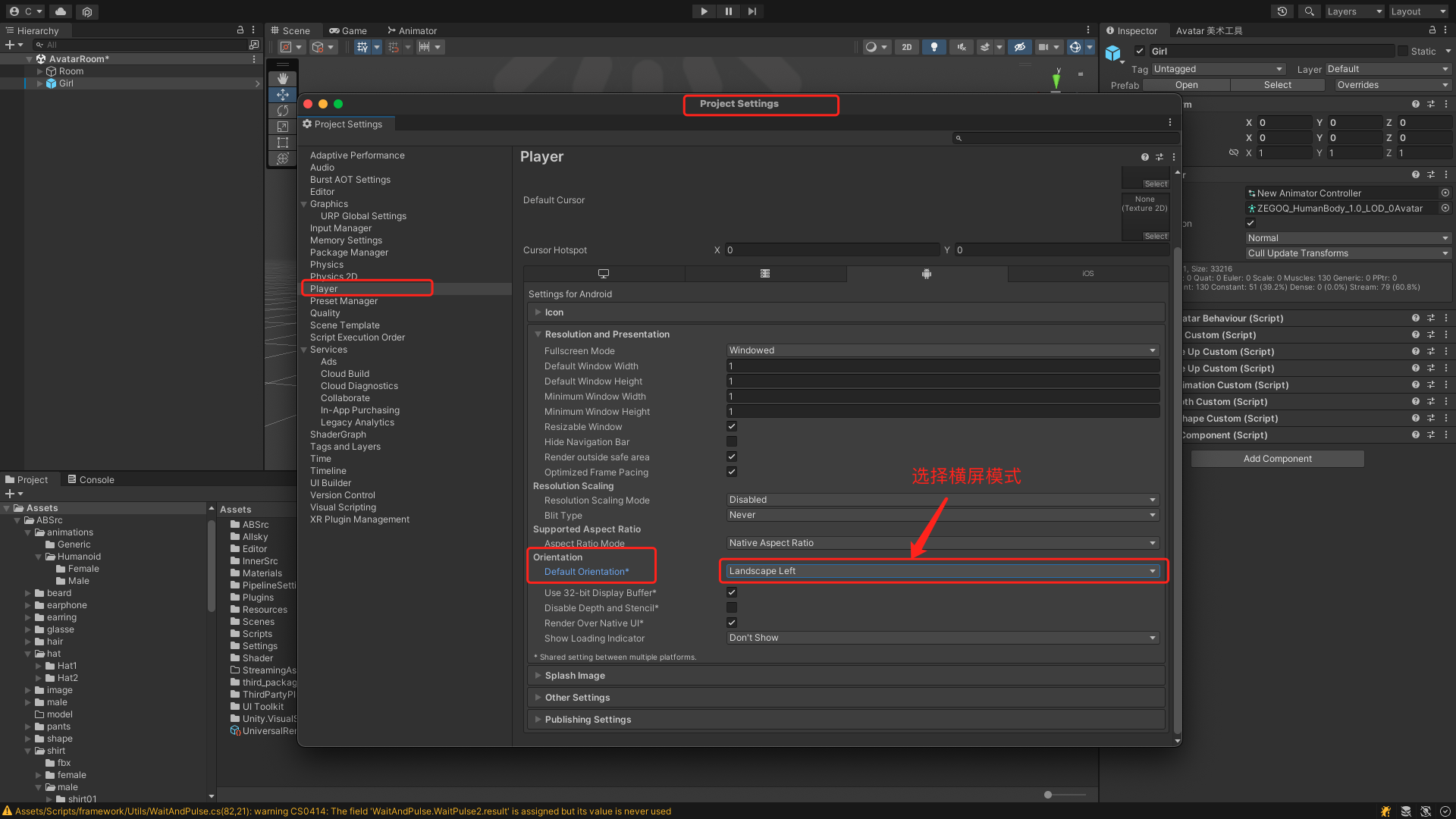Open Fullscreen Mode dropdown
The height and width of the screenshot is (819, 1456).
click(942, 350)
